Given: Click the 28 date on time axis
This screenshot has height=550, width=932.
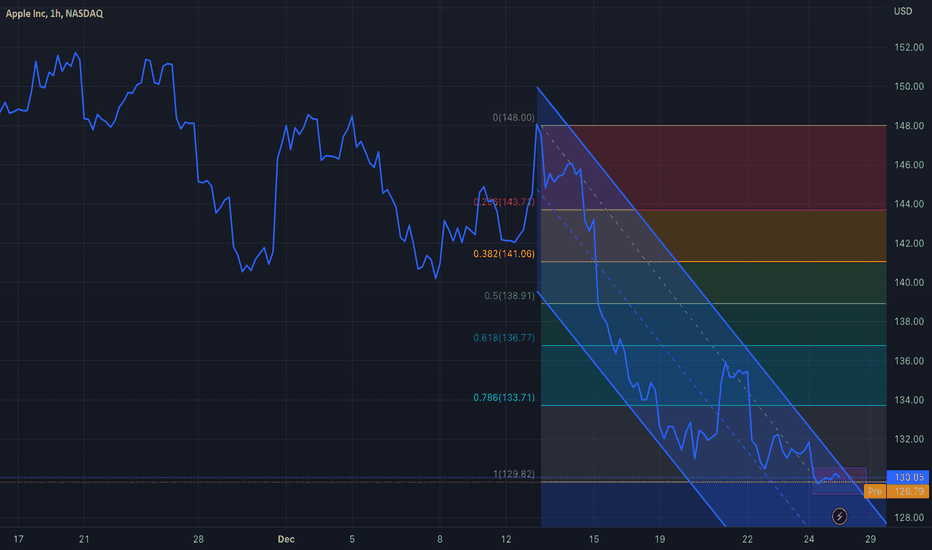Looking at the screenshot, I should pyautogui.click(x=198, y=539).
